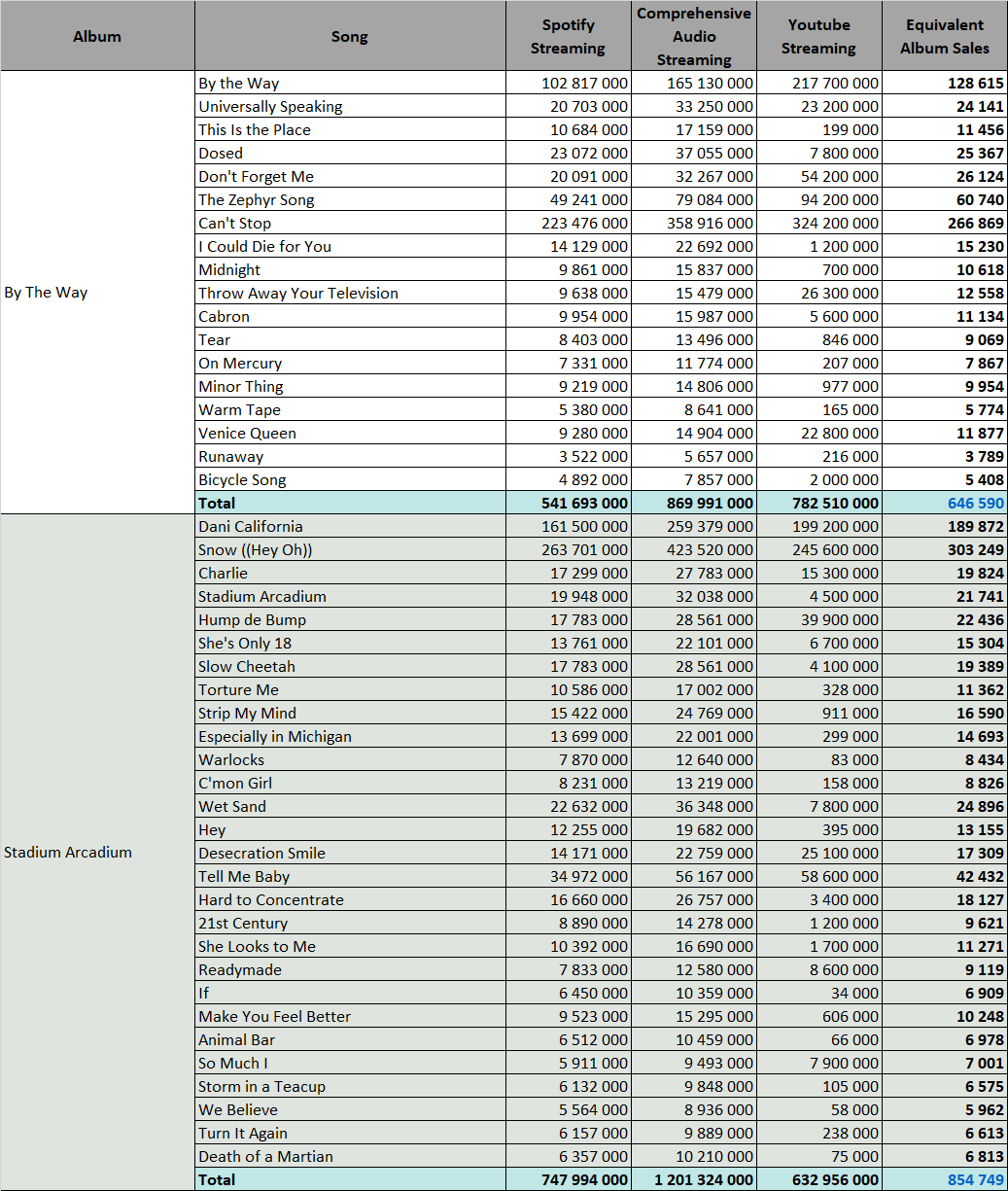
Task: Select the song cell 'Hump de Bump'
Action: (350, 619)
